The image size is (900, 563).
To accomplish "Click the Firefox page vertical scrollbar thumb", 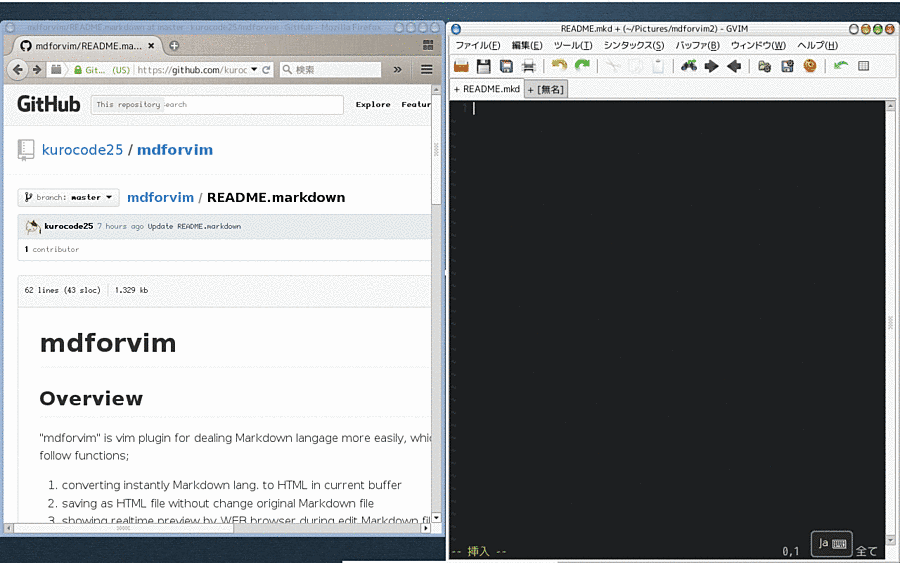I will [x=436, y=150].
